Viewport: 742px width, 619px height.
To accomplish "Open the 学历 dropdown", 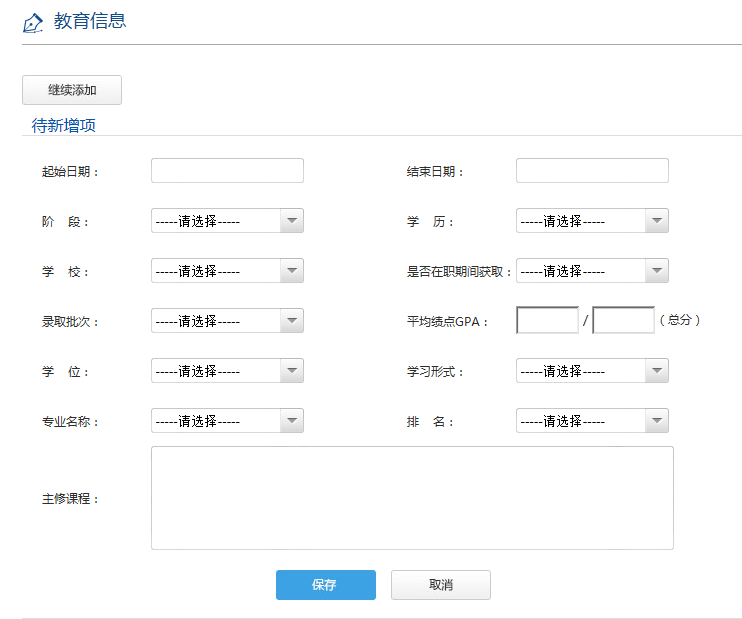I will click(592, 221).
